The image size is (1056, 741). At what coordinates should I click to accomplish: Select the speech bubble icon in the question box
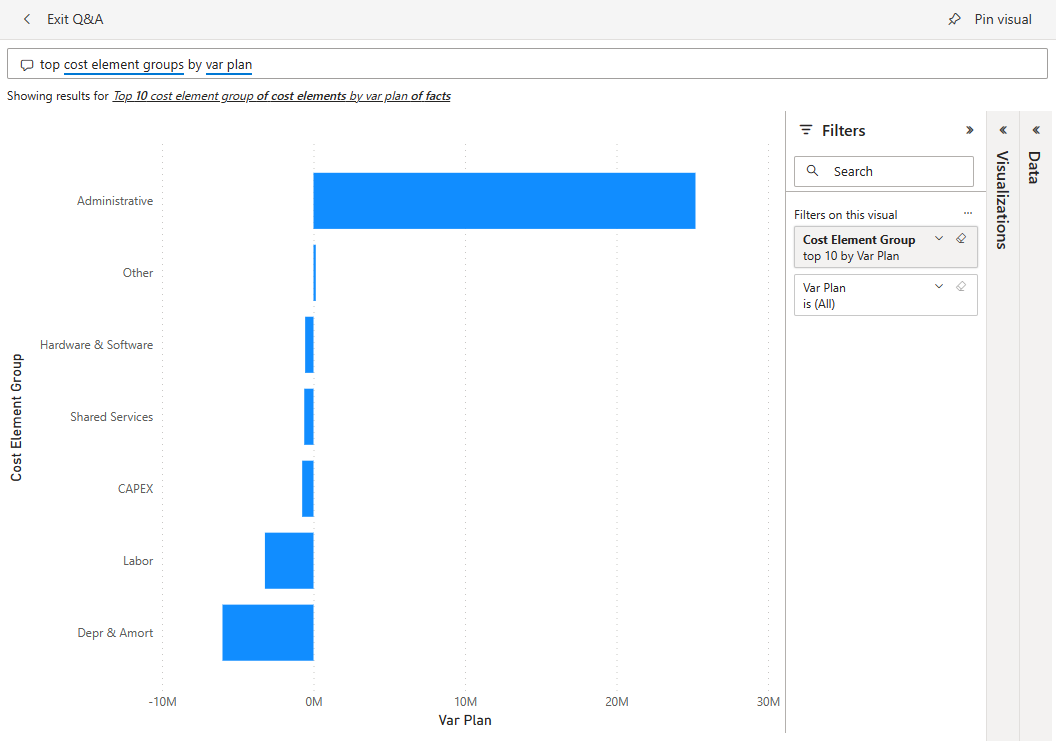(27, 64)
